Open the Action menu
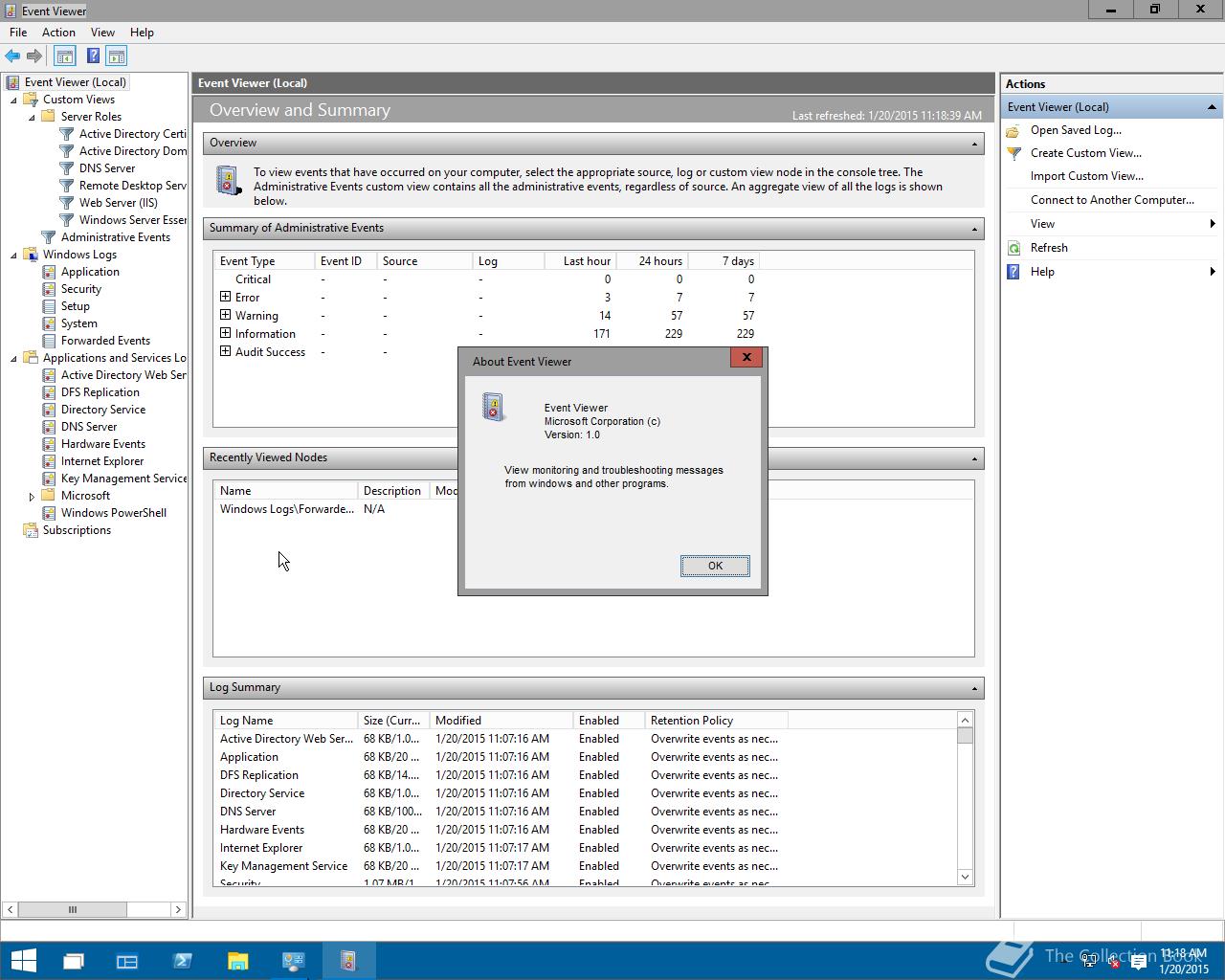Screen dimensions: 1225x980 58,33
